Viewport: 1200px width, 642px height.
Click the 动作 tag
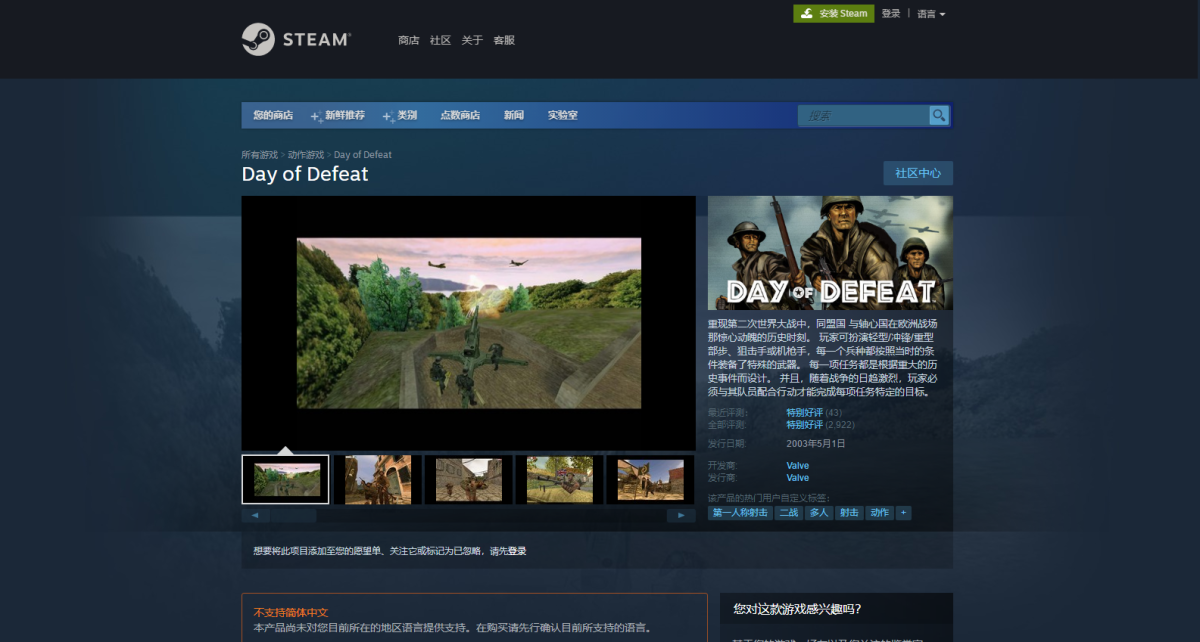click(879, 513)
